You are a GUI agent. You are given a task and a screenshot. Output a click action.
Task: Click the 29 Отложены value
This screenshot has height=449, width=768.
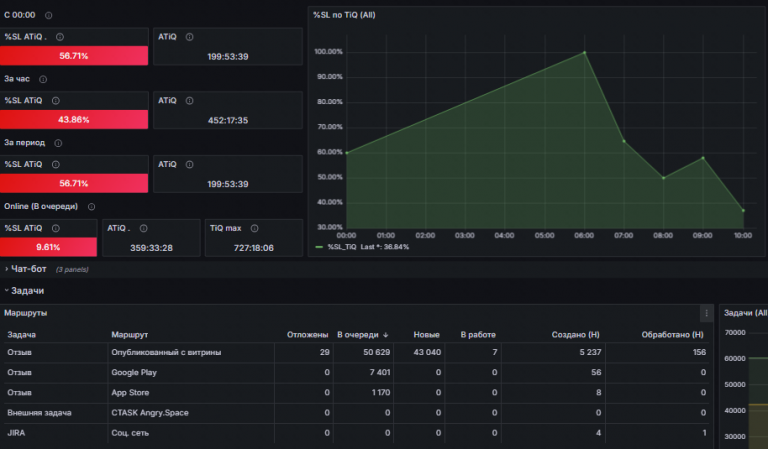coord(325,353)
